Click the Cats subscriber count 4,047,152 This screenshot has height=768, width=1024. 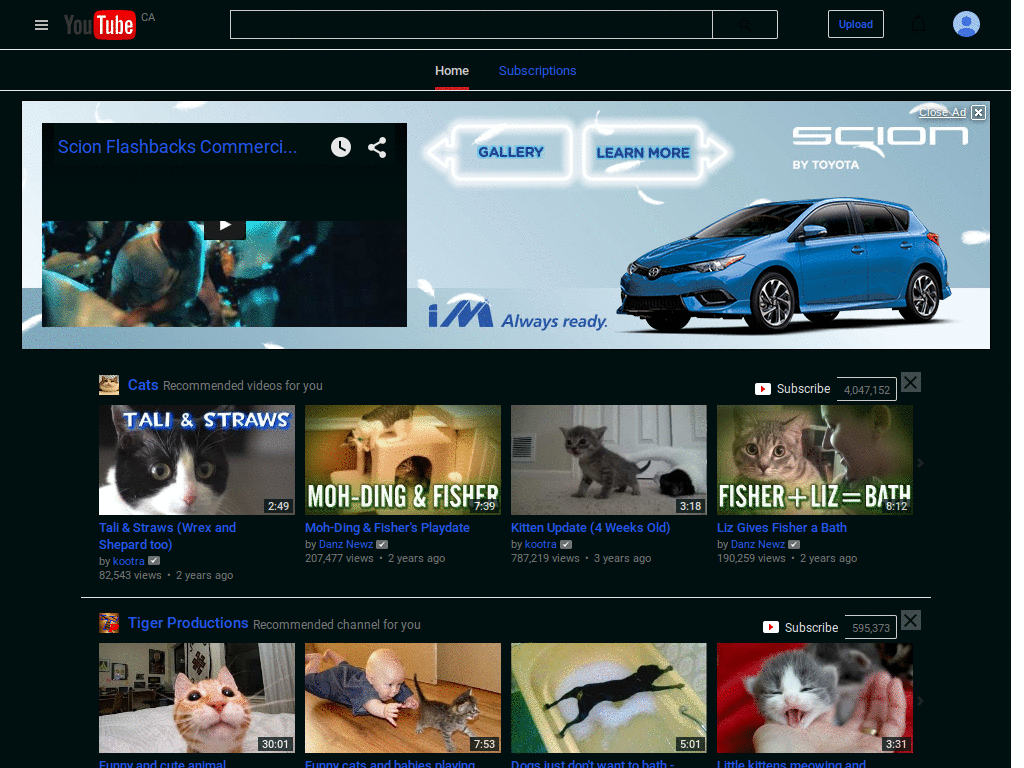(x=867, y=389)
